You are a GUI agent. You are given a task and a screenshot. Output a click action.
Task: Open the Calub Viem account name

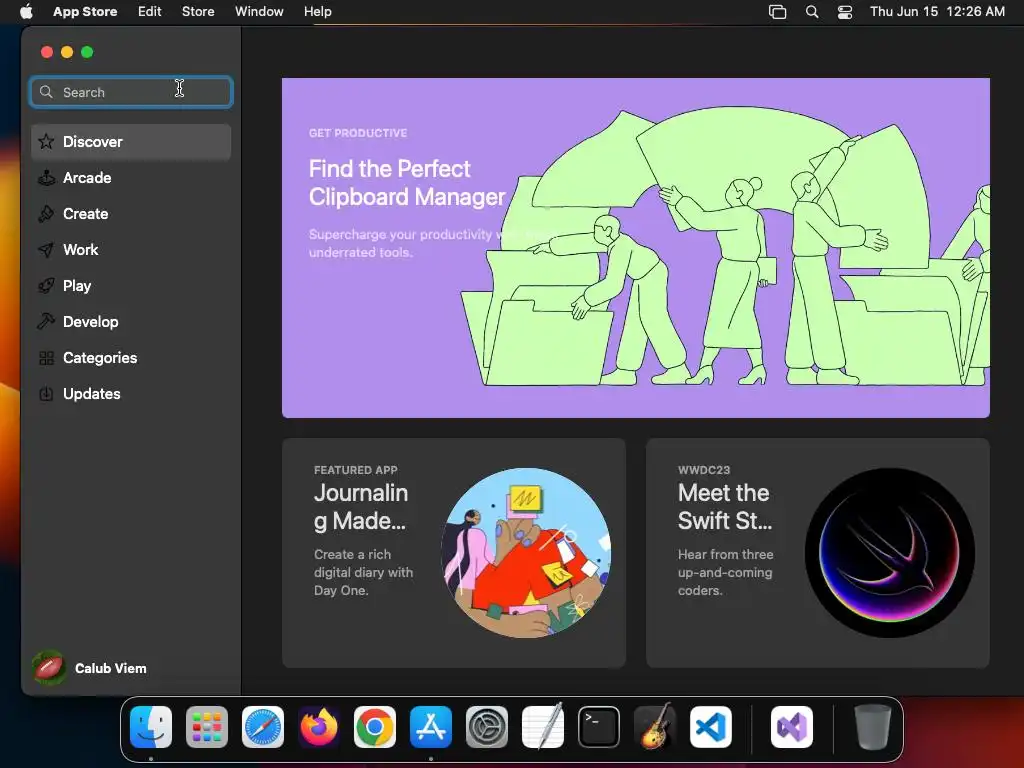[110, 668]
